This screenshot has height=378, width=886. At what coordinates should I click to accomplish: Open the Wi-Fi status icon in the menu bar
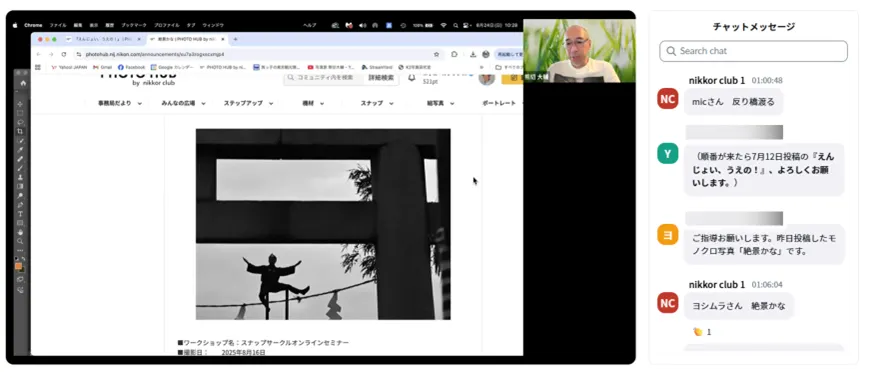[443, 25]
